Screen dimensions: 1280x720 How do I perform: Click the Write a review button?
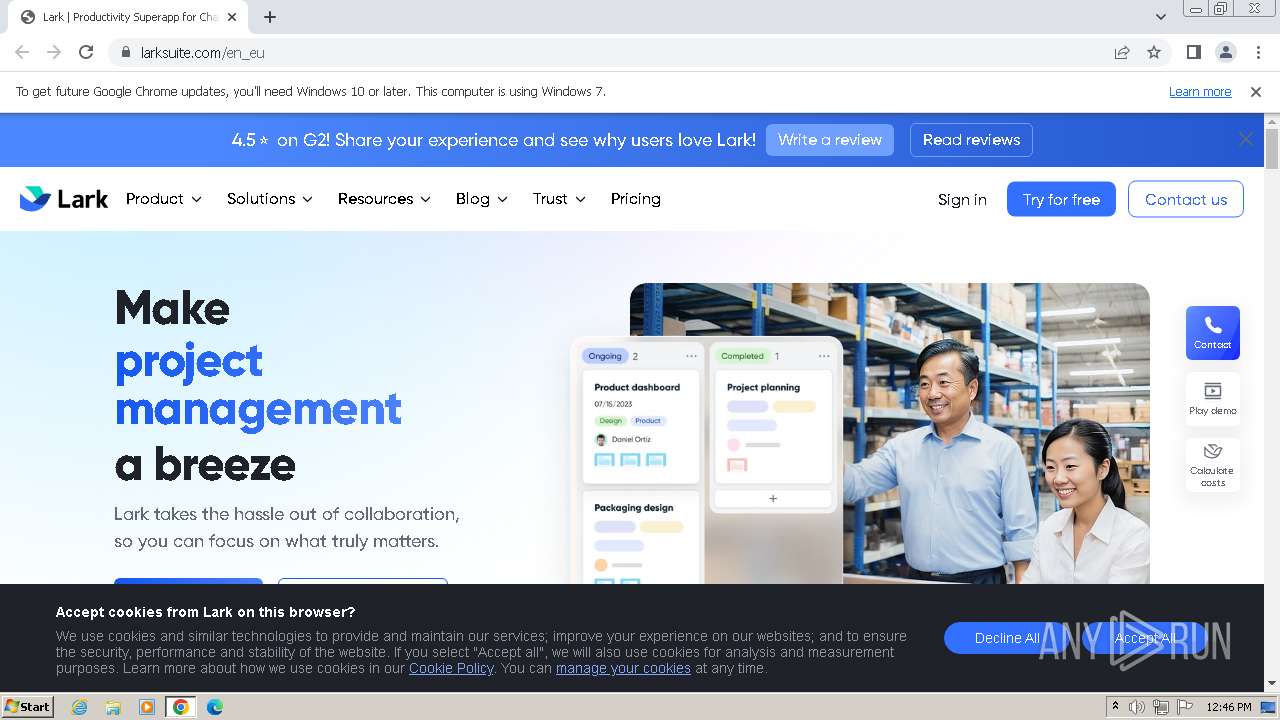tap(830, 140)
